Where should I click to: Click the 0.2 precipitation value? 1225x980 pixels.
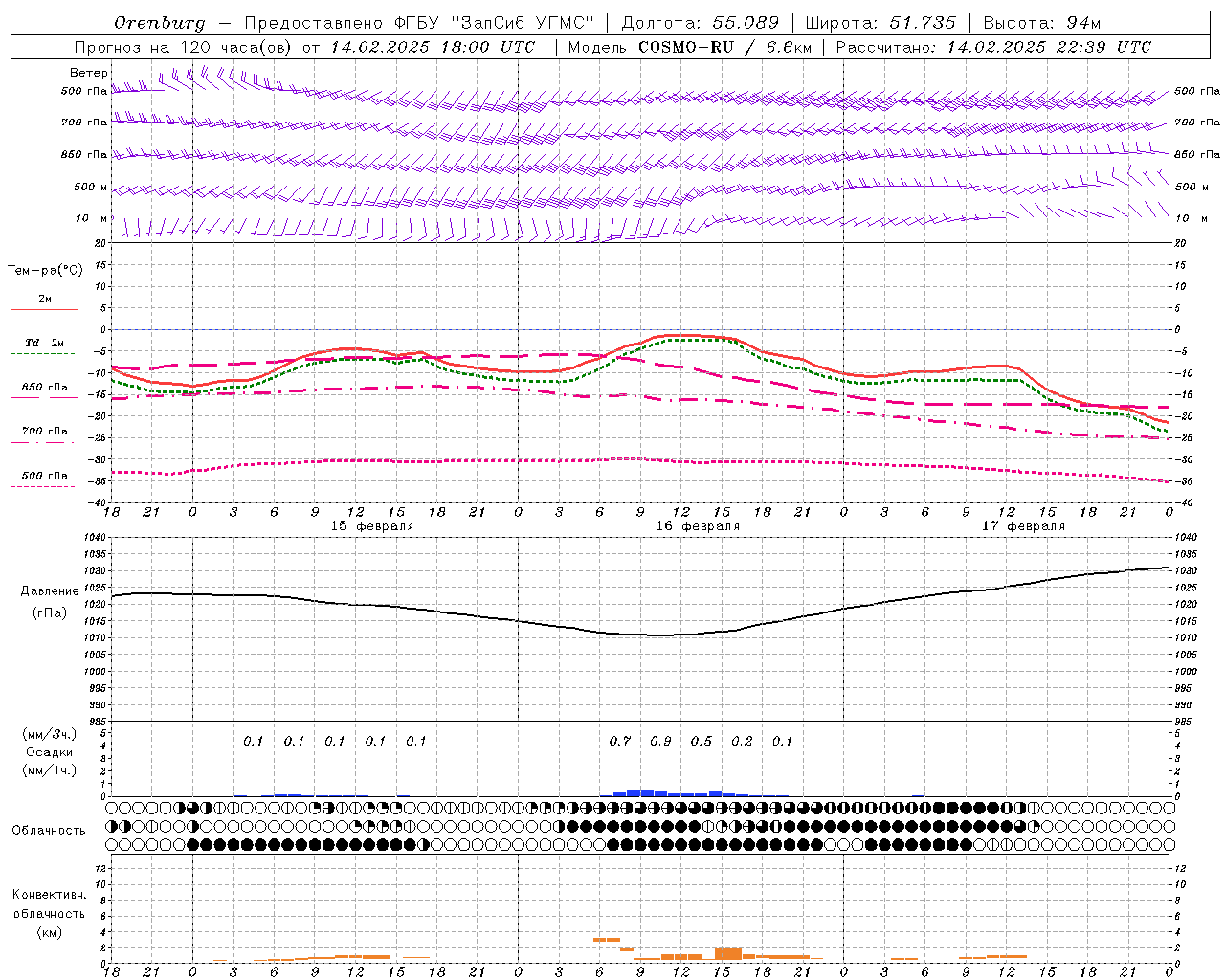tap(742, 741)
